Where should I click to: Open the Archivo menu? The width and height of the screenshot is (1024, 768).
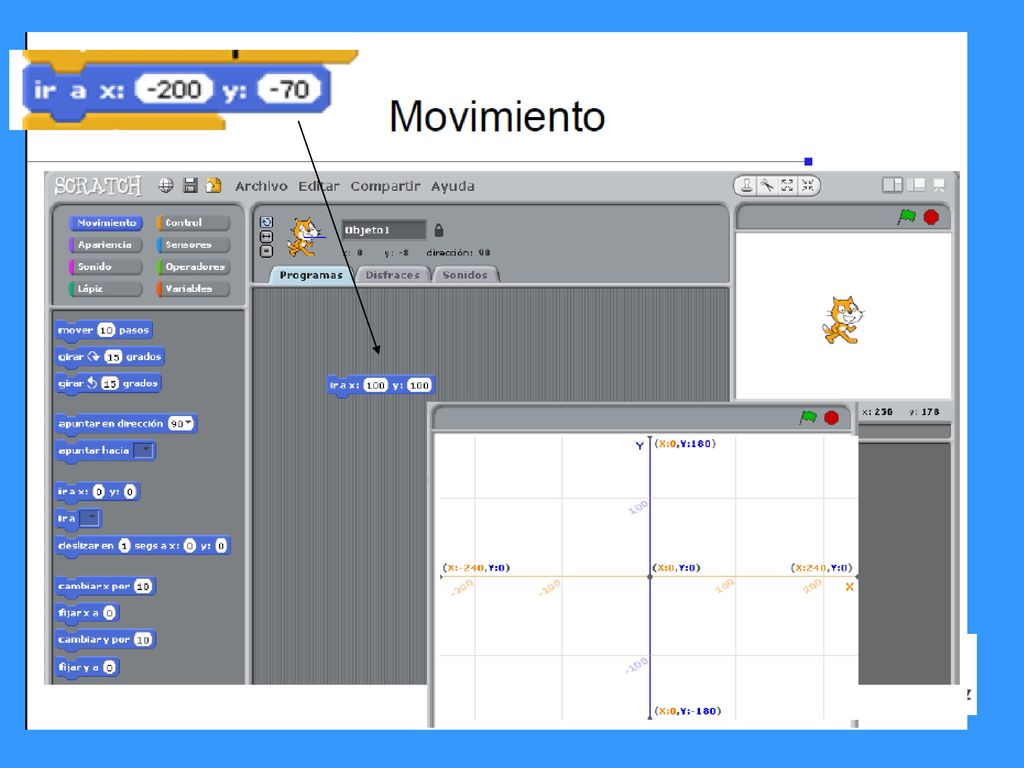pos(261,186)
